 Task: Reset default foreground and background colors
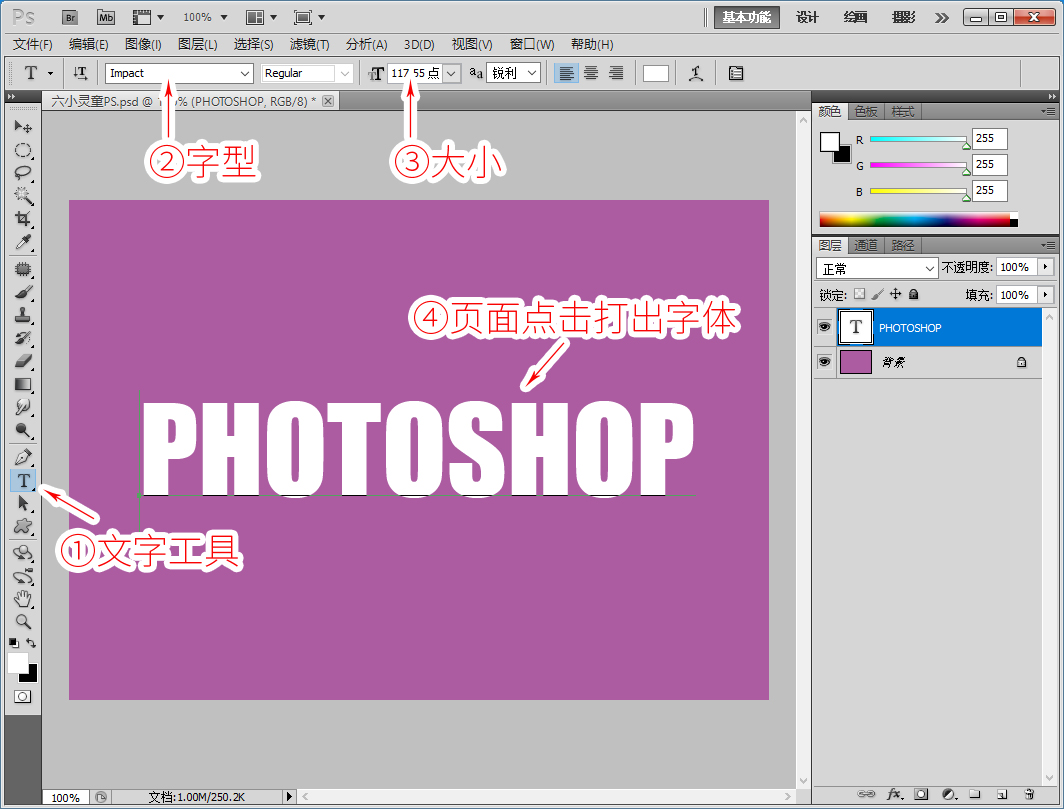click(x=14, y=643)
